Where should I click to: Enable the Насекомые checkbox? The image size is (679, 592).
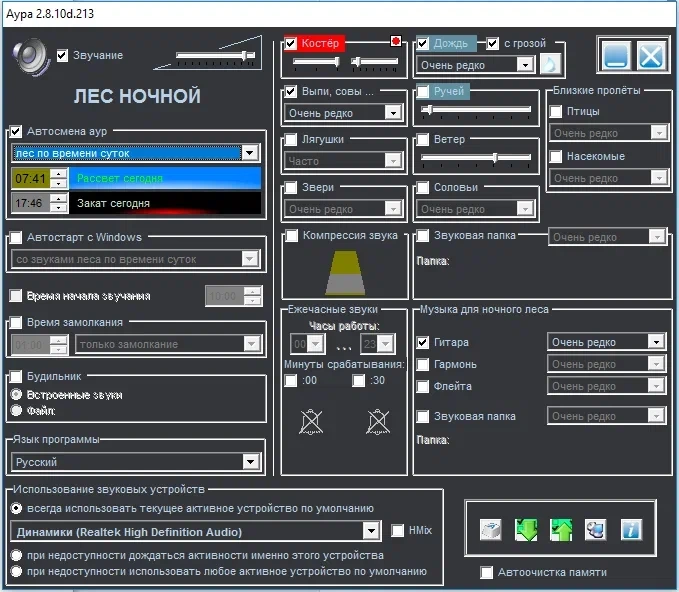556,156
